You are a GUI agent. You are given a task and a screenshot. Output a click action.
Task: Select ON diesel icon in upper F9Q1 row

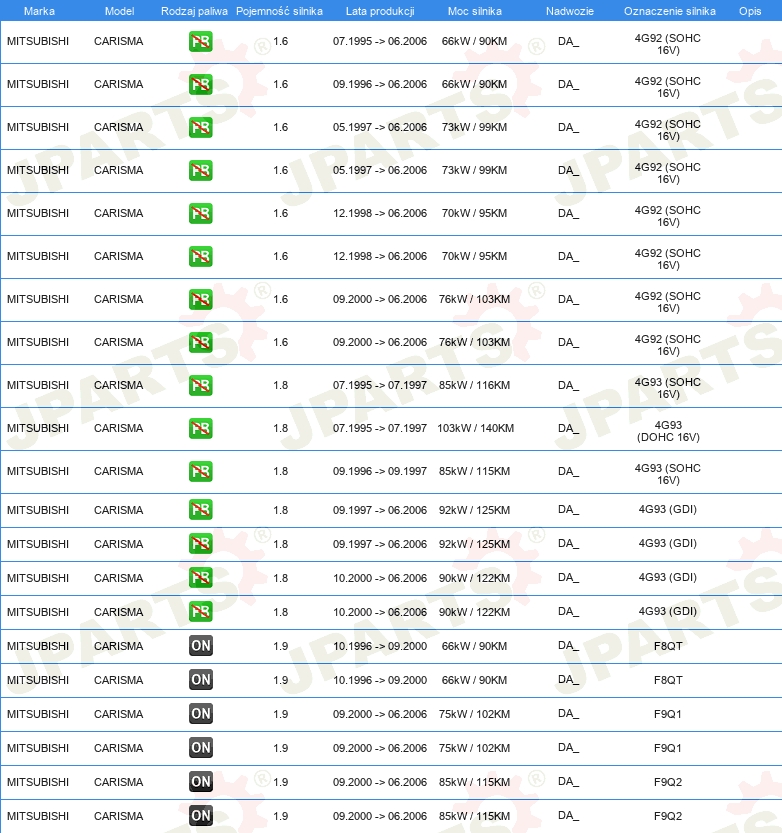pos(201,713)
